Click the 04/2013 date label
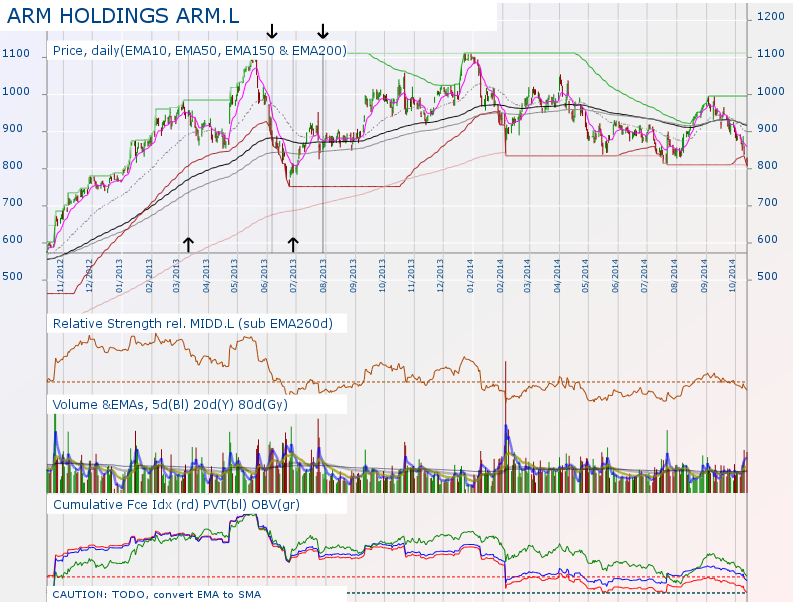 (206, 276)
